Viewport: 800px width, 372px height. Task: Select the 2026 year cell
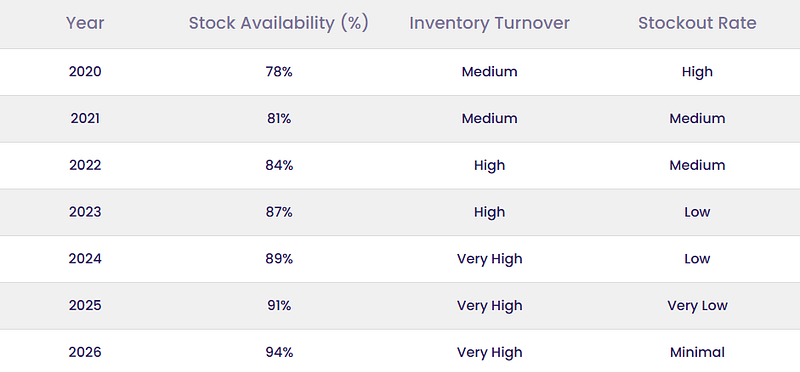click(85, 352)
